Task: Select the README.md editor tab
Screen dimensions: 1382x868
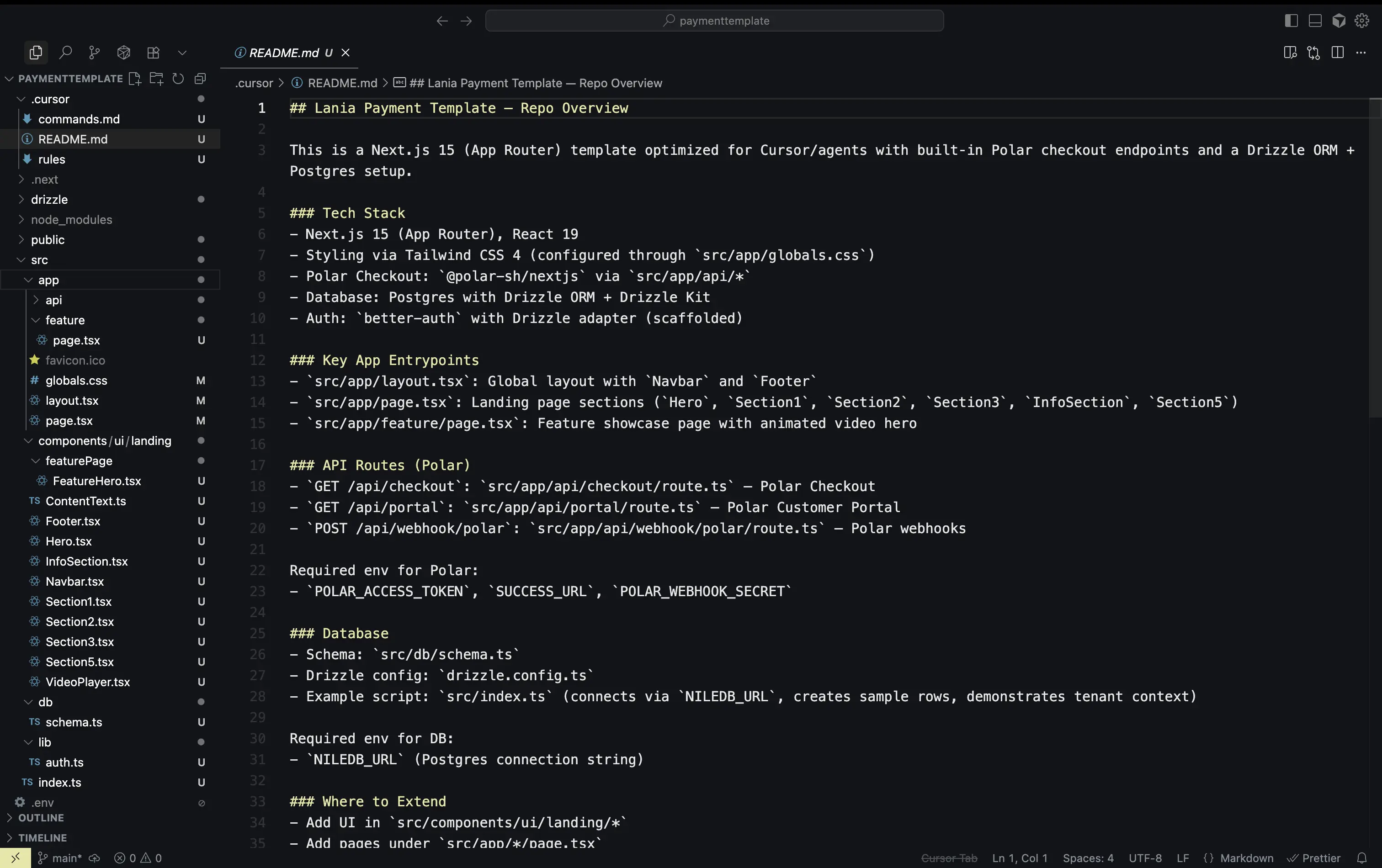Action: pyautogui.click(x=283, y=53)
